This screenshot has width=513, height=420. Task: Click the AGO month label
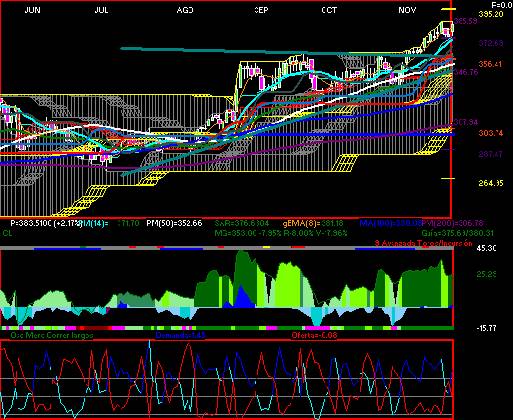(185, 10)
